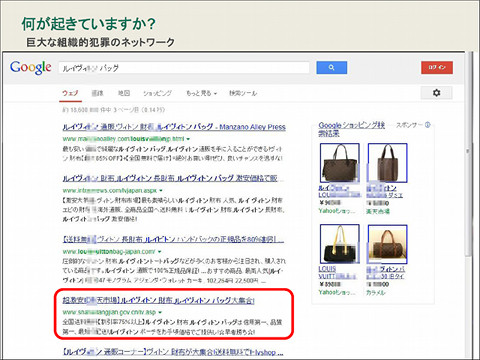Screen dimensions: 480x360
Task: Focus the Google search input field
Action: (x=184, y=68)
